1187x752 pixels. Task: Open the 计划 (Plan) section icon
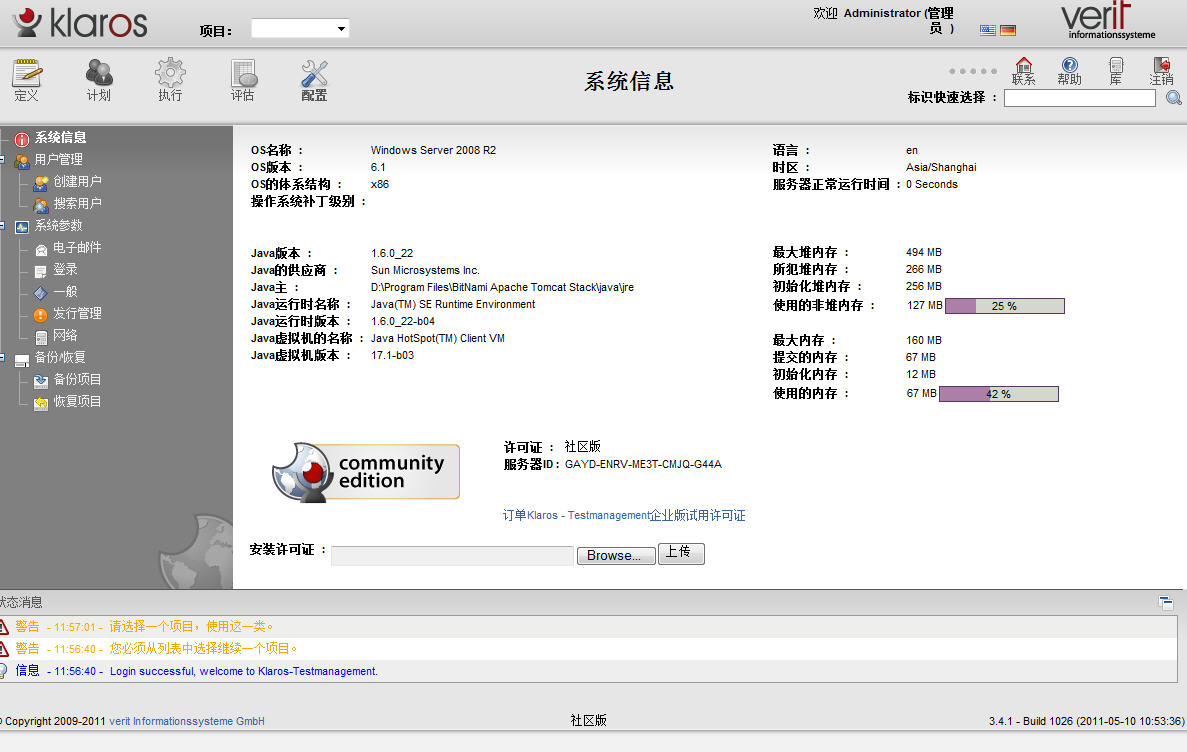coord(98,80)
